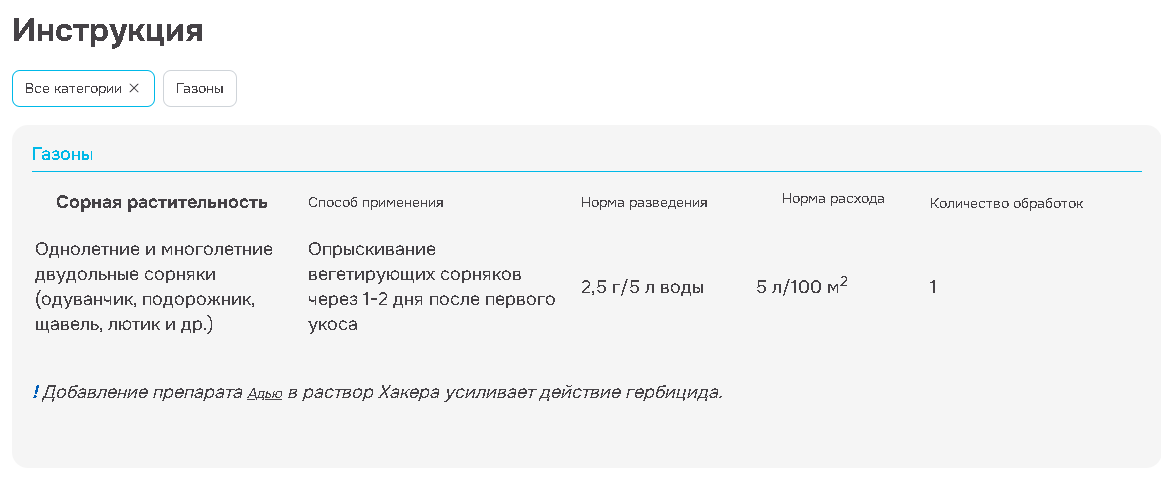Click the "Способ применения" column header

point(375,202)
